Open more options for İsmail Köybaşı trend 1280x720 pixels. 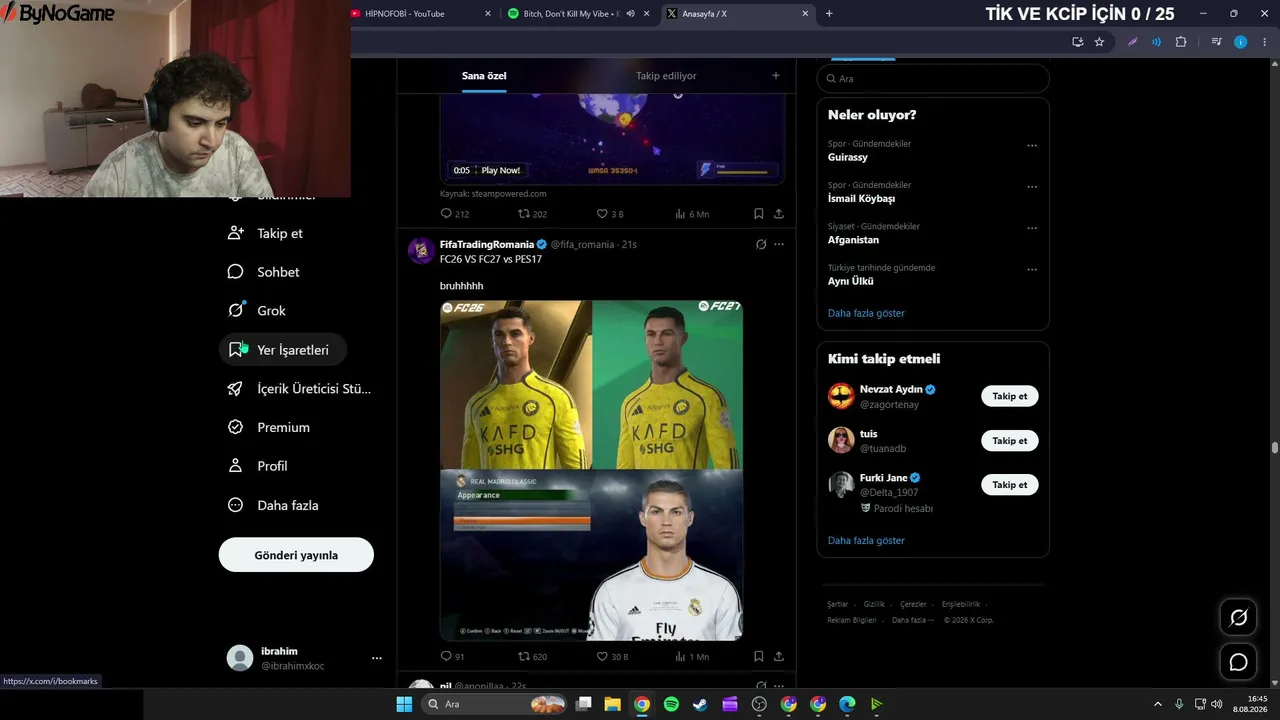pyautogui.click(x=1032, y=187)
